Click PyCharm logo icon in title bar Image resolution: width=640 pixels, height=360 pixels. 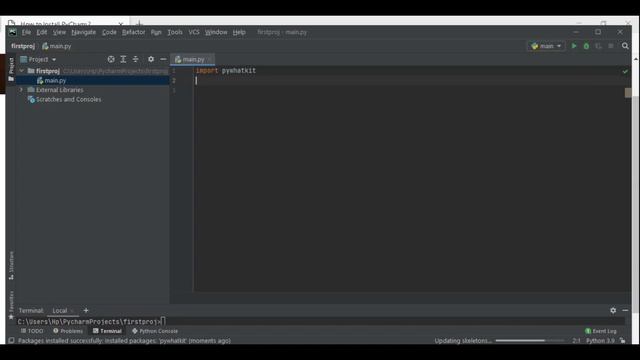coord(13,32)
